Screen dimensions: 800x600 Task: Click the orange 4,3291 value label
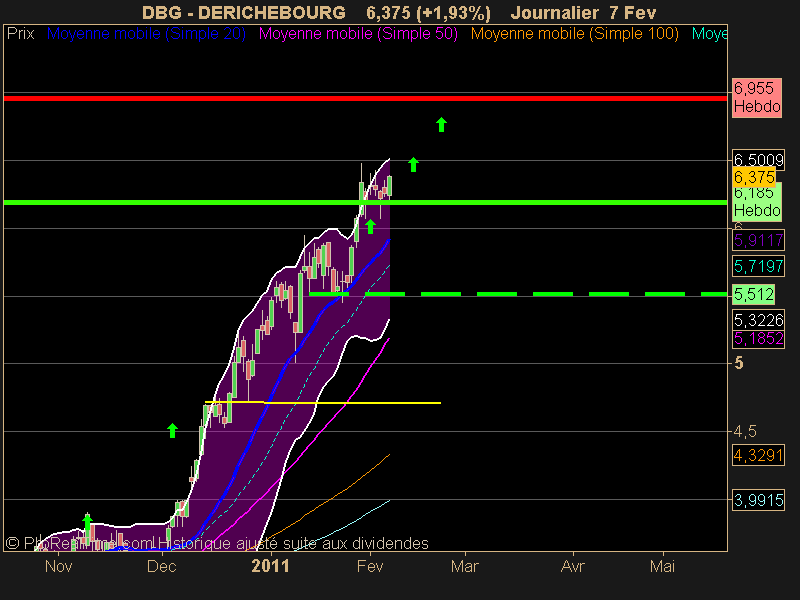[758, 455]
